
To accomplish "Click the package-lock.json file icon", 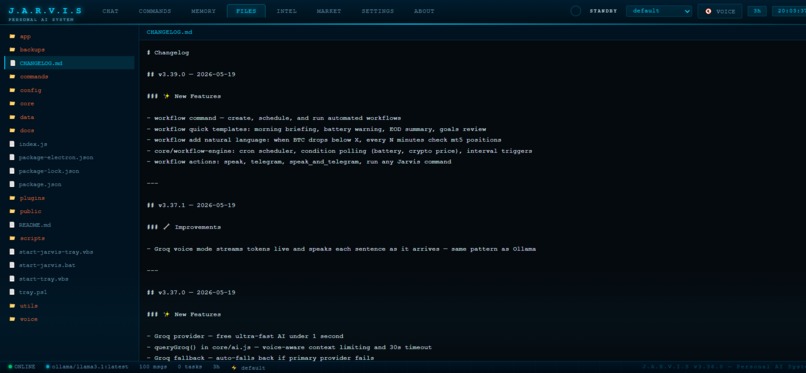I will pos(12,171).
